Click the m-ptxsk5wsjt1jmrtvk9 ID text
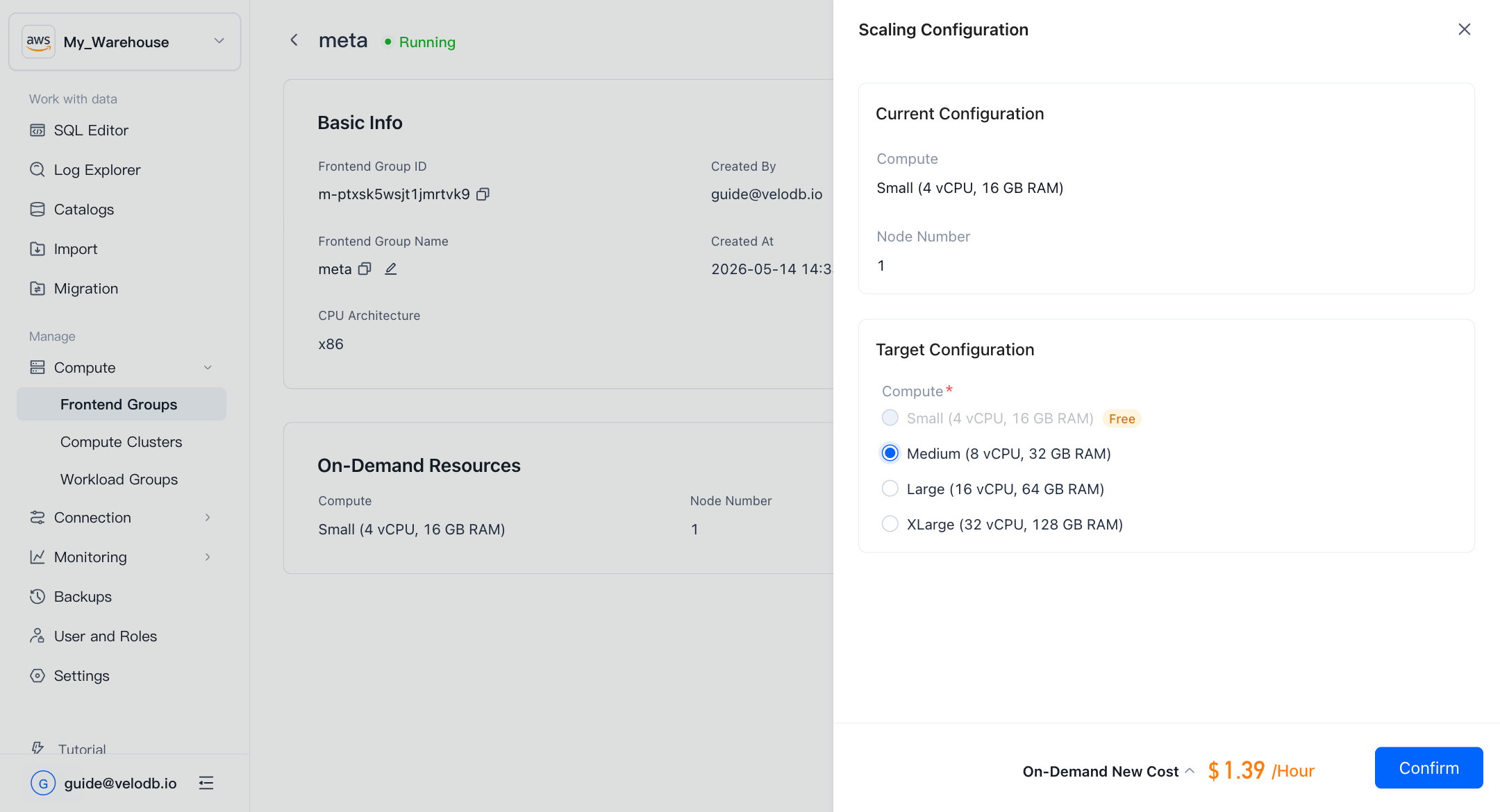1500x812 pixels. (x=394, y=194)
